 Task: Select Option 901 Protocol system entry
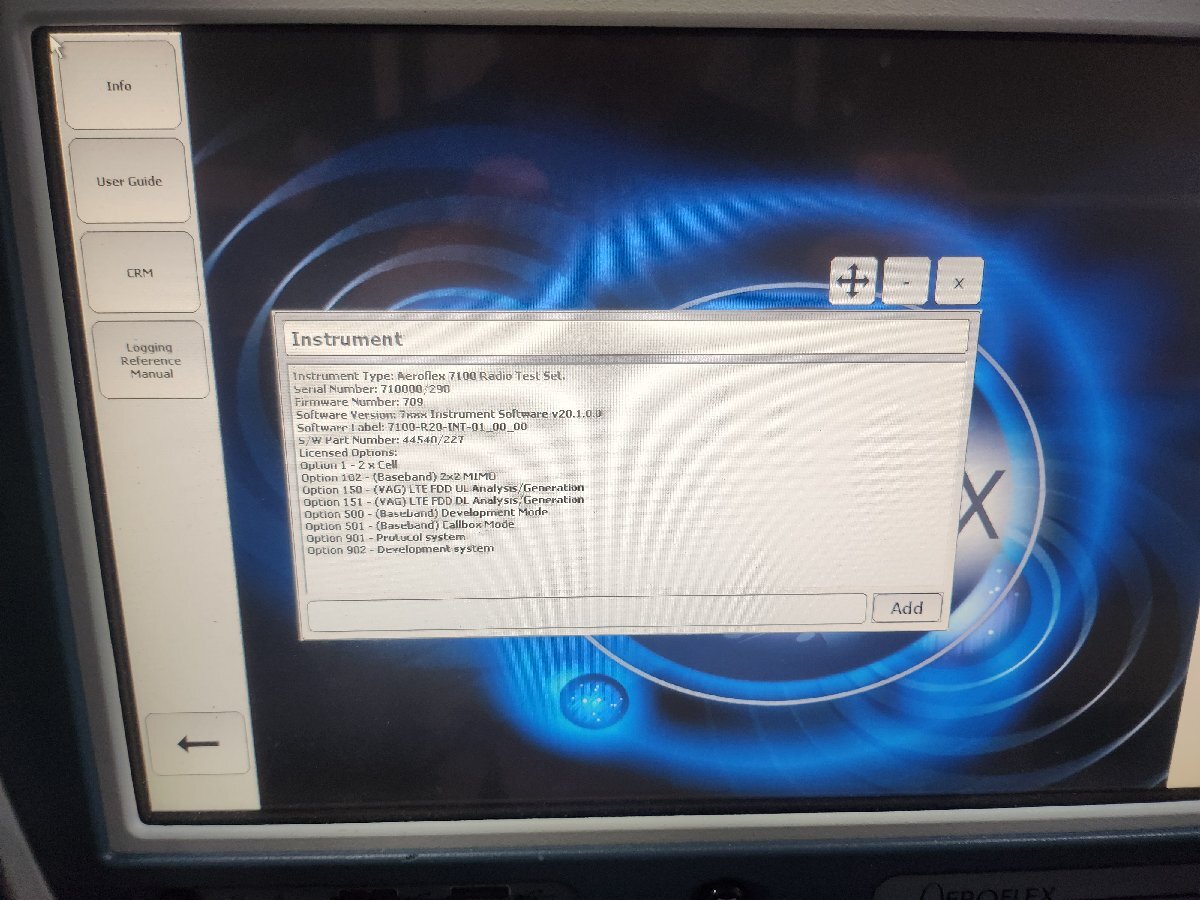coord(386,535)
